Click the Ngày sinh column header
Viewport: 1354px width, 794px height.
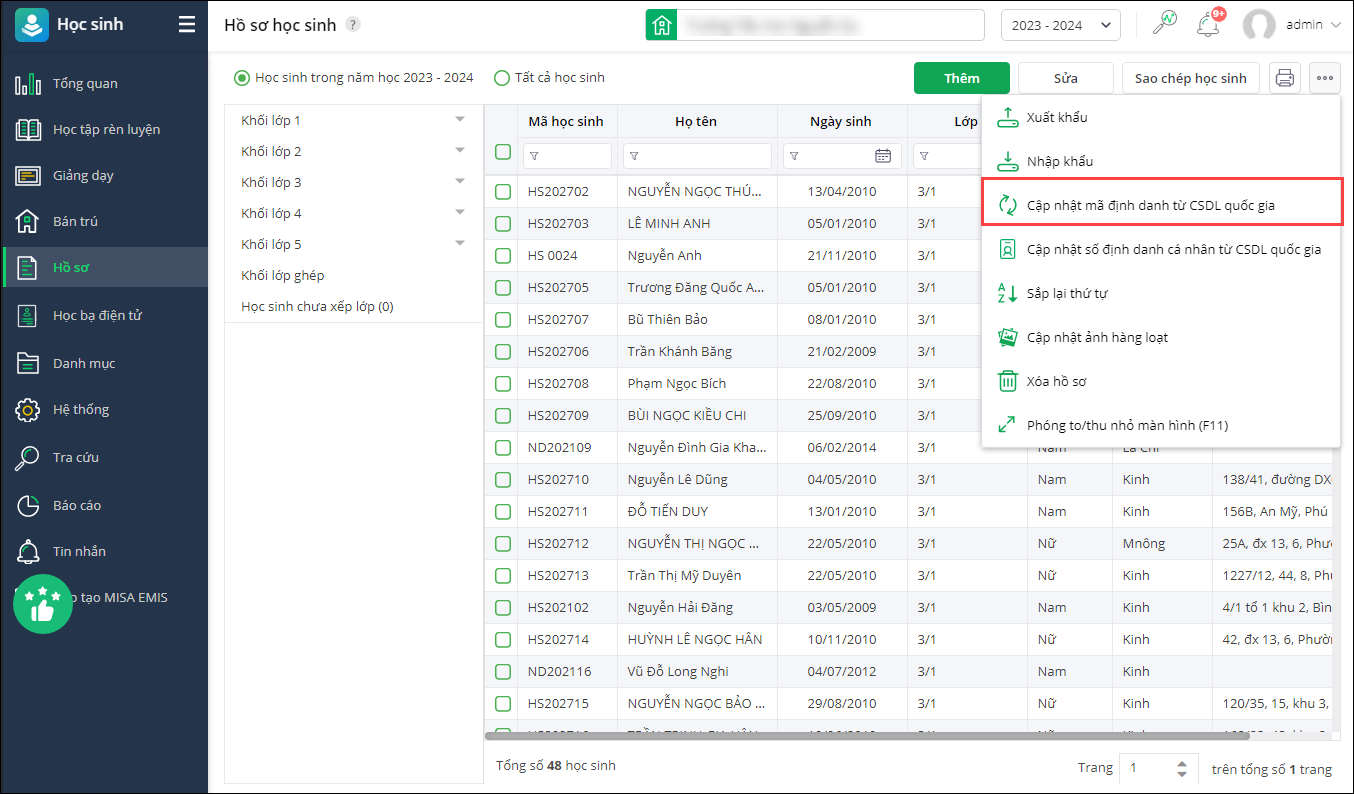pyautogui.click(x=841, y=121)
